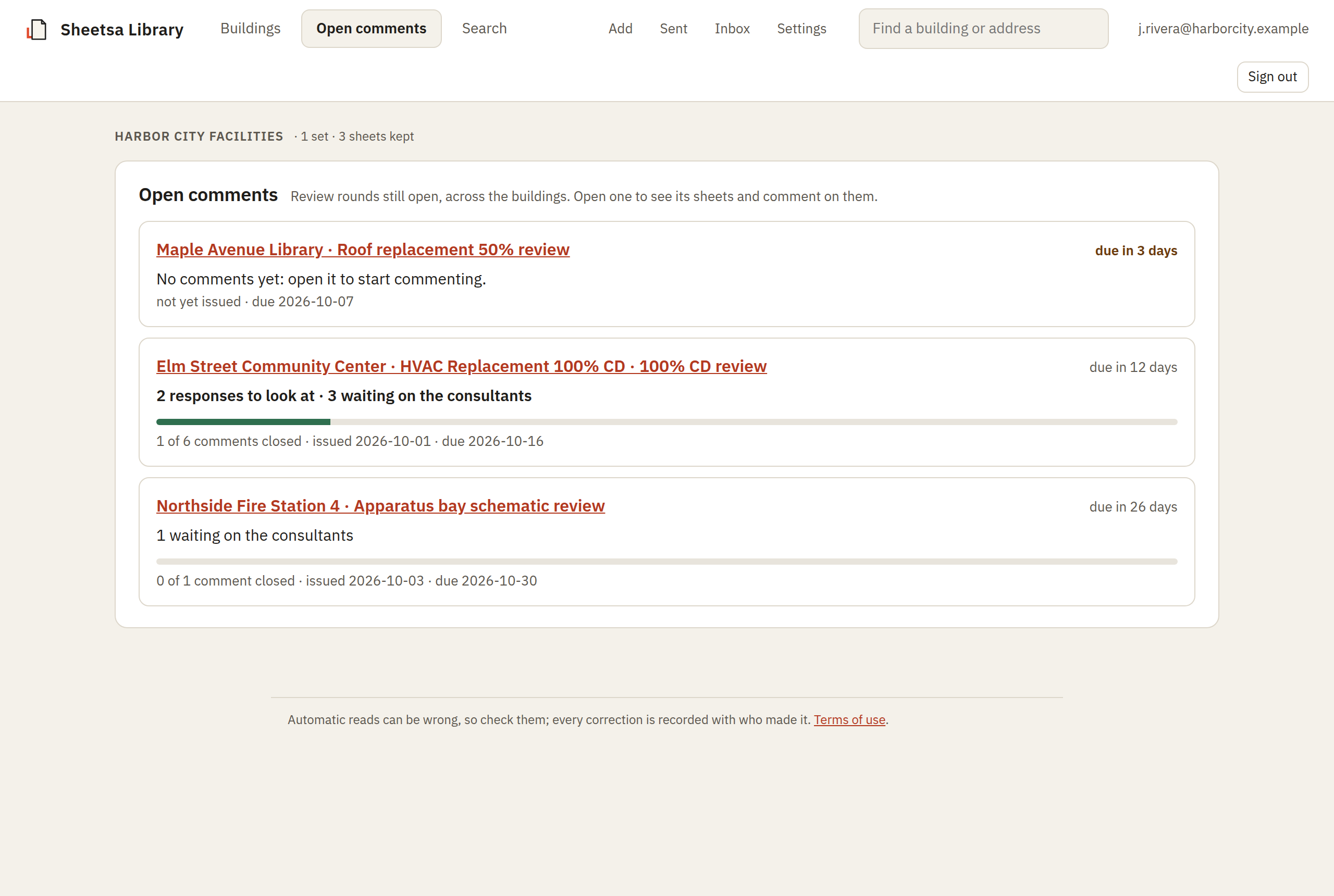
Task: Click the 'due in 26 days' label
Action: [1133, 506]
